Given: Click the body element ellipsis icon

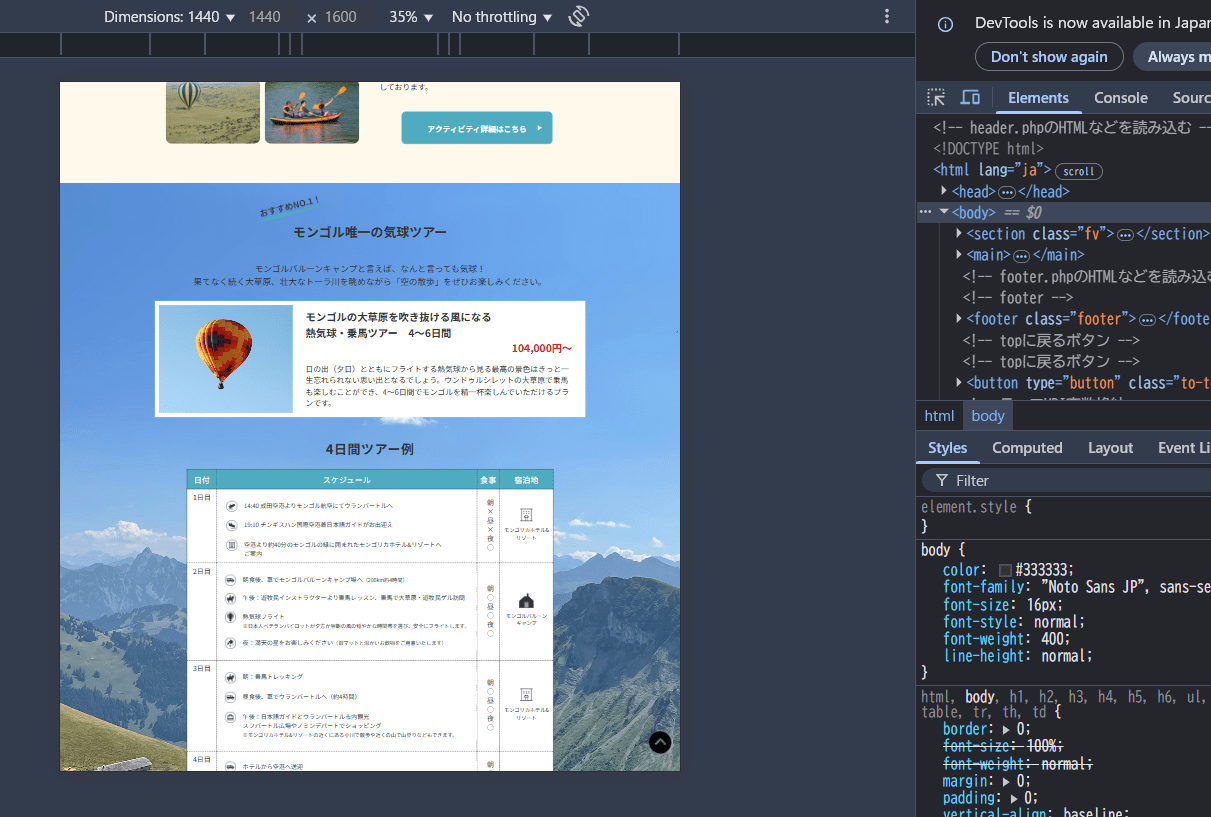Looking at the screenshot, I should click(x=925, y=212).
